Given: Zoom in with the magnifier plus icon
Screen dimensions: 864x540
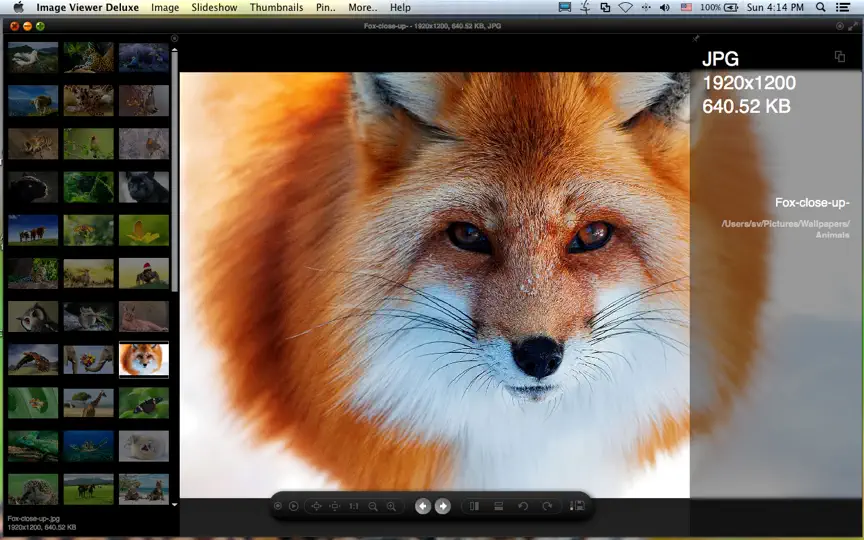Looking at the screenshot, I should [391, 506].
